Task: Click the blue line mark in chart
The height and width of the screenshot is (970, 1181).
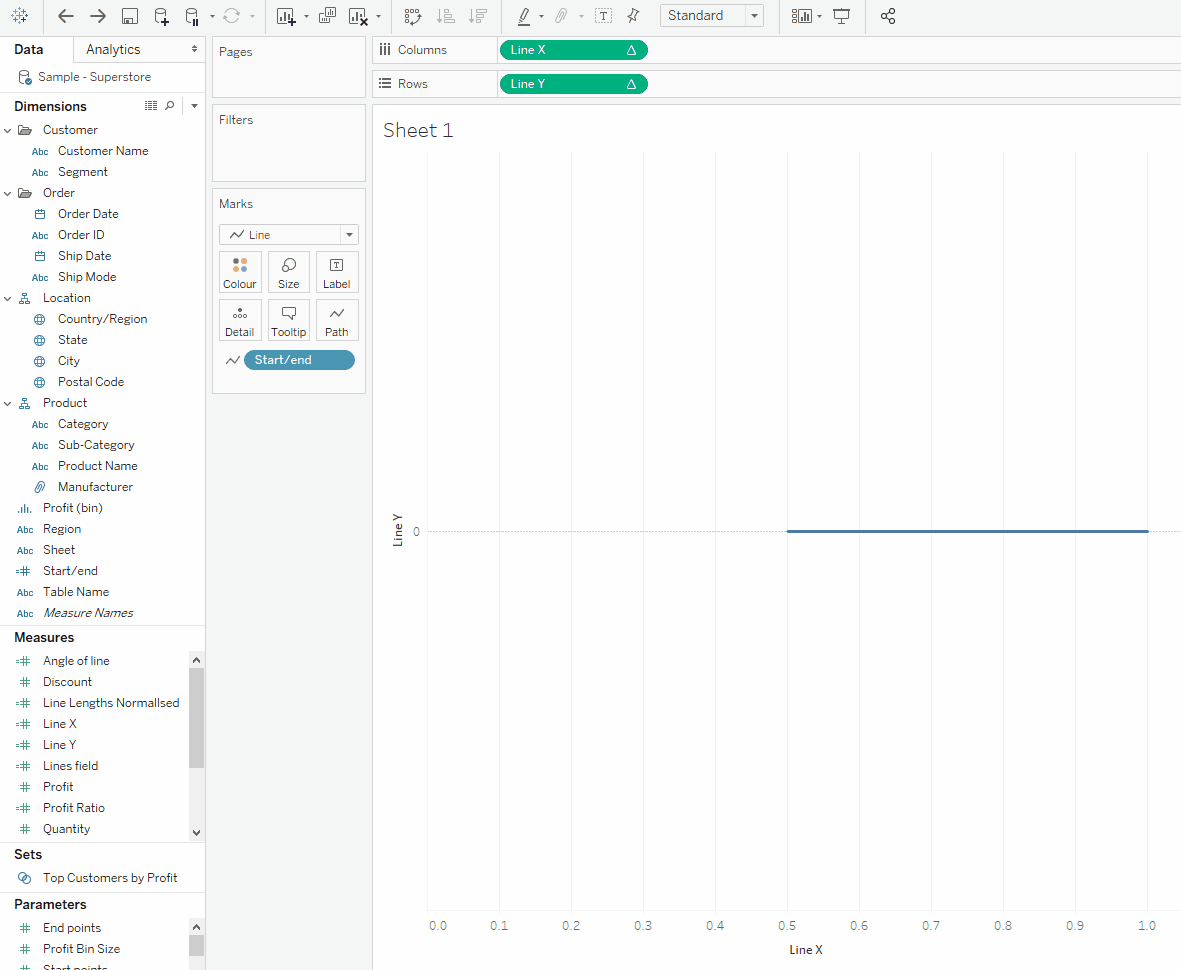Action: click(967, 532)
